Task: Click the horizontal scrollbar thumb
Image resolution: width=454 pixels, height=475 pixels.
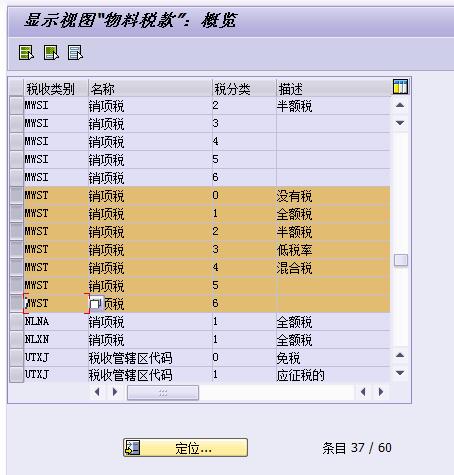Action: [x=163, y=392]
